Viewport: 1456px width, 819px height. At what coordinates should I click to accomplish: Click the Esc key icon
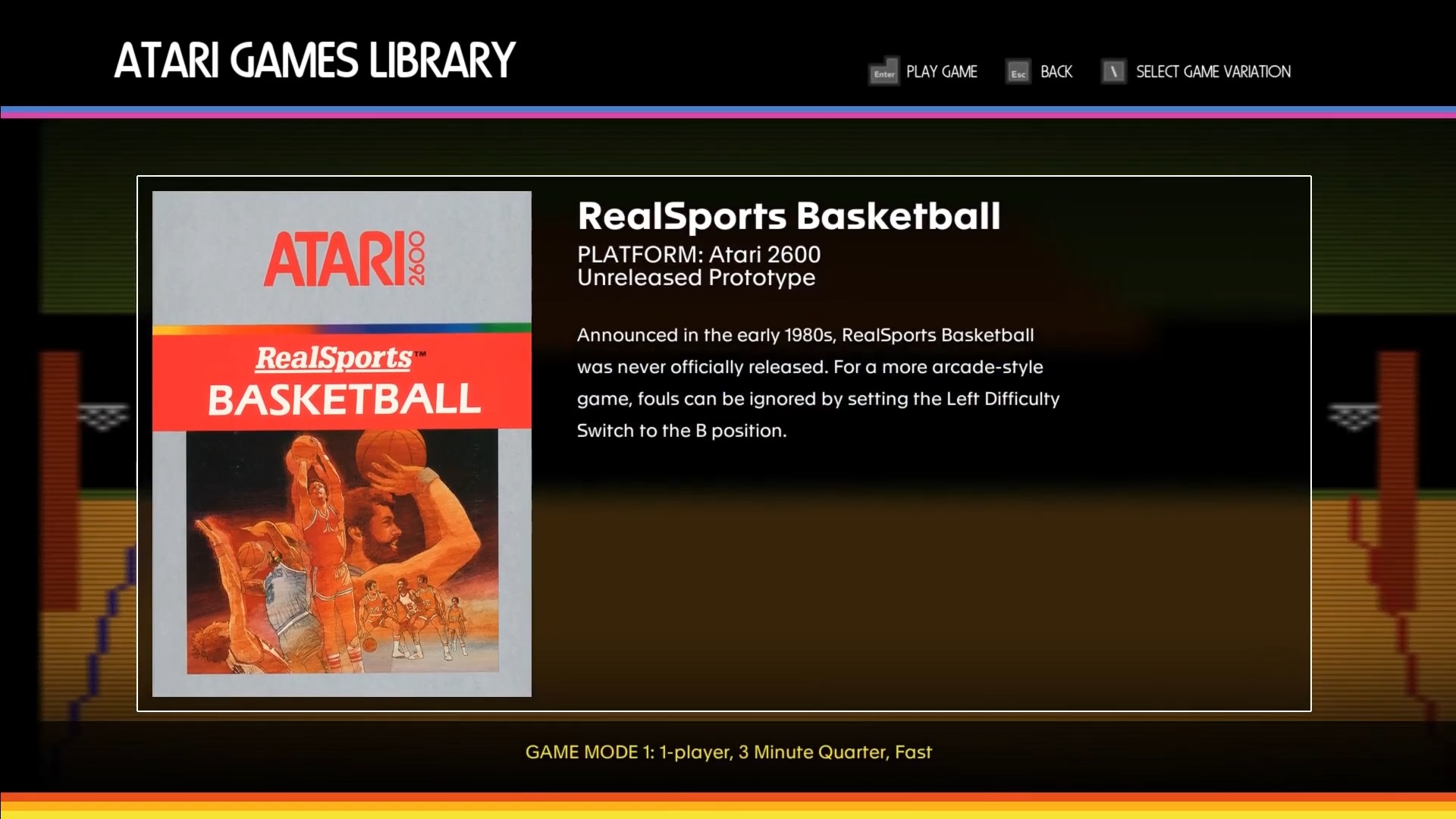[1018, 72]
